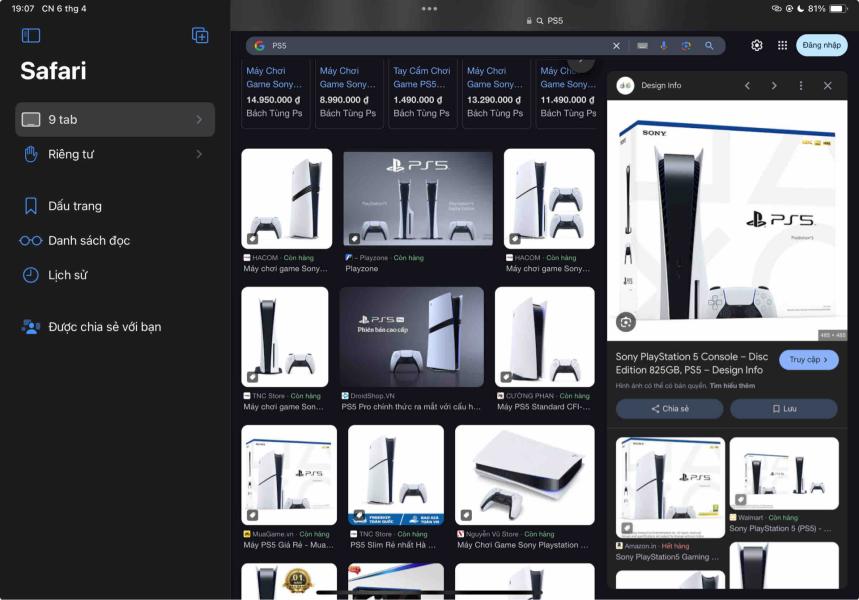Open the Tìm hiểu thêm copyright link
Image resolution: width=859 pixels, height=600 pixels.
click(x=732, y=386)
